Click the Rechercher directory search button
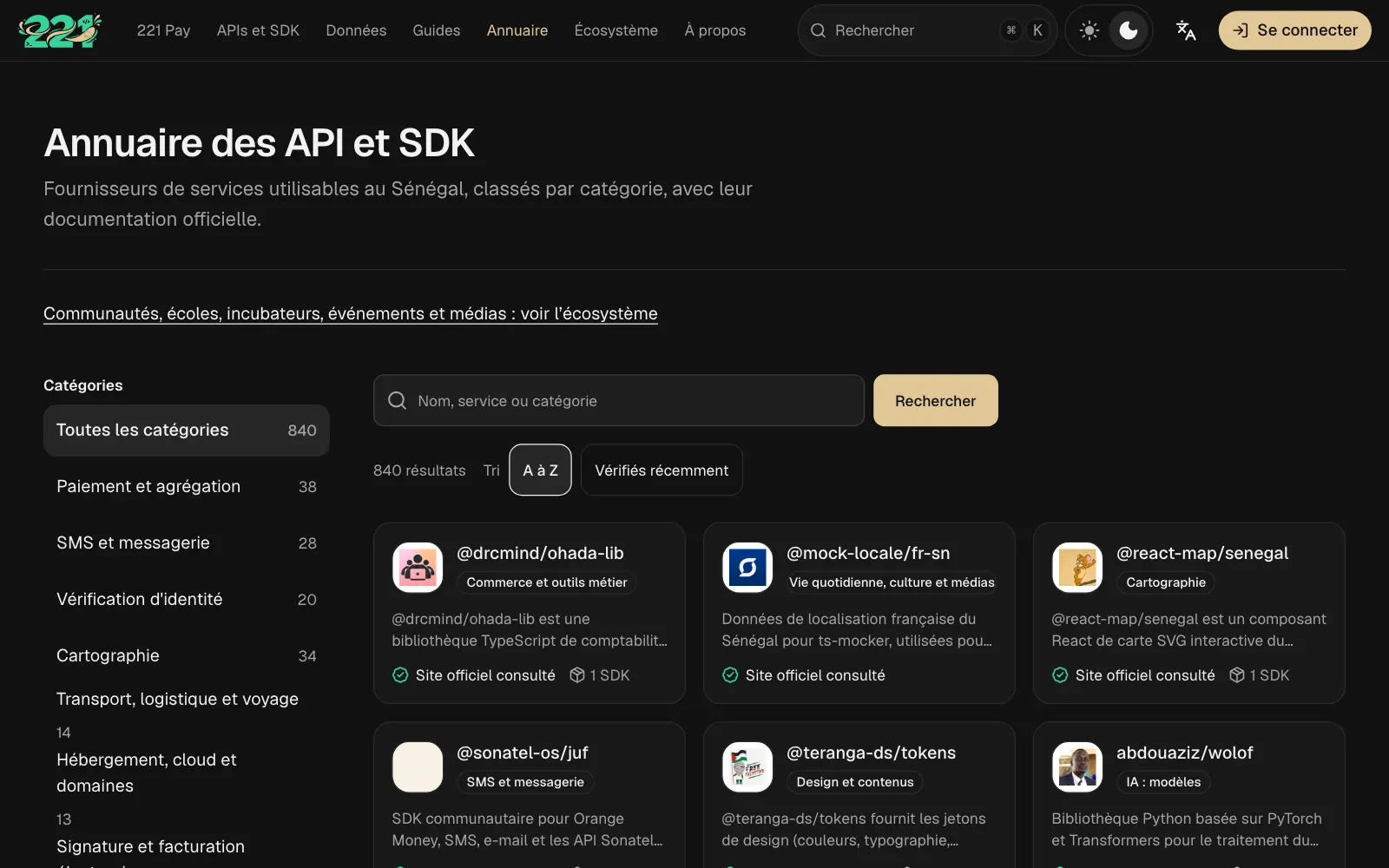 (x=936, y=401)
